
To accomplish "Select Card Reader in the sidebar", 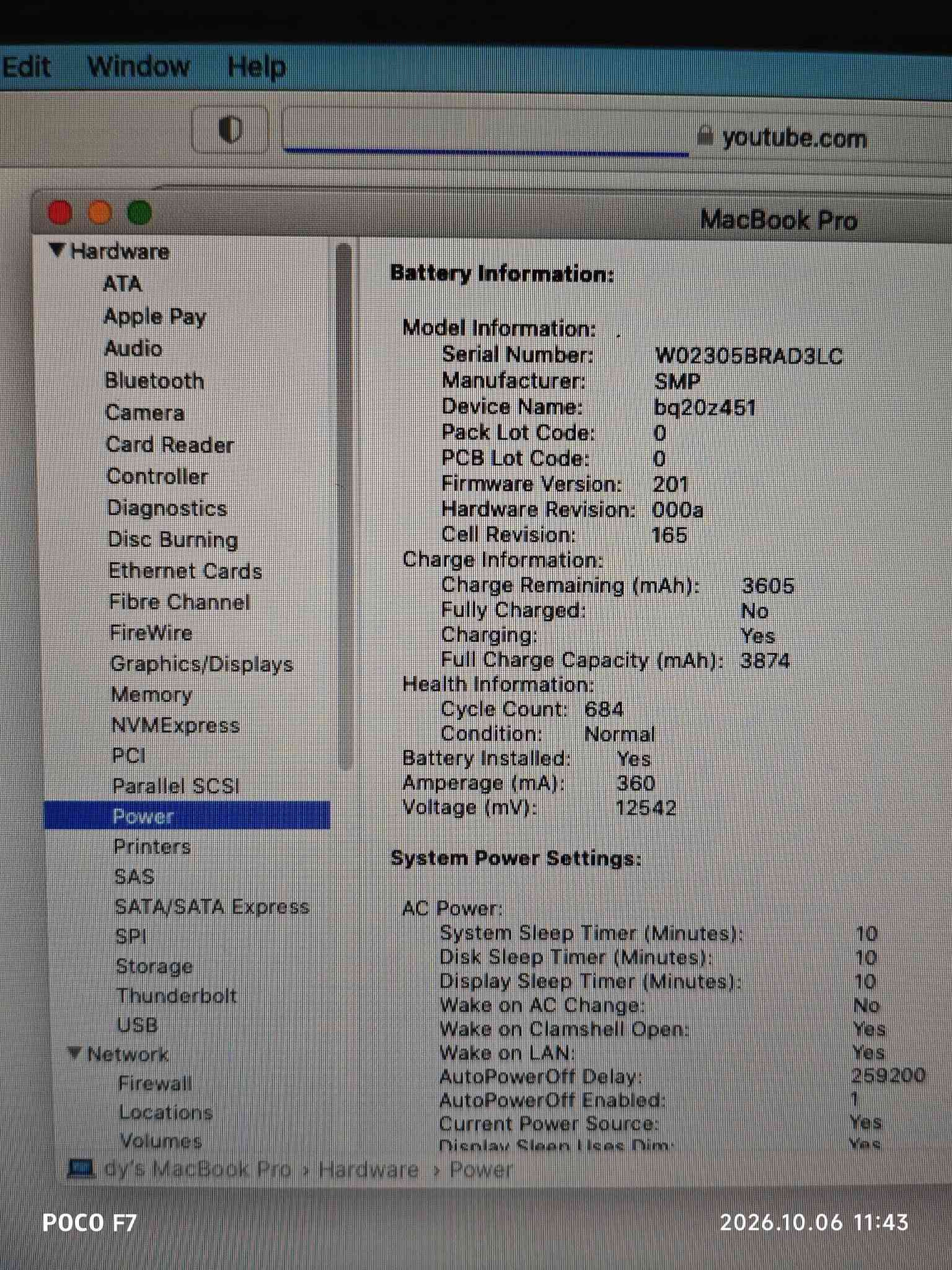I will click(170, 445).
